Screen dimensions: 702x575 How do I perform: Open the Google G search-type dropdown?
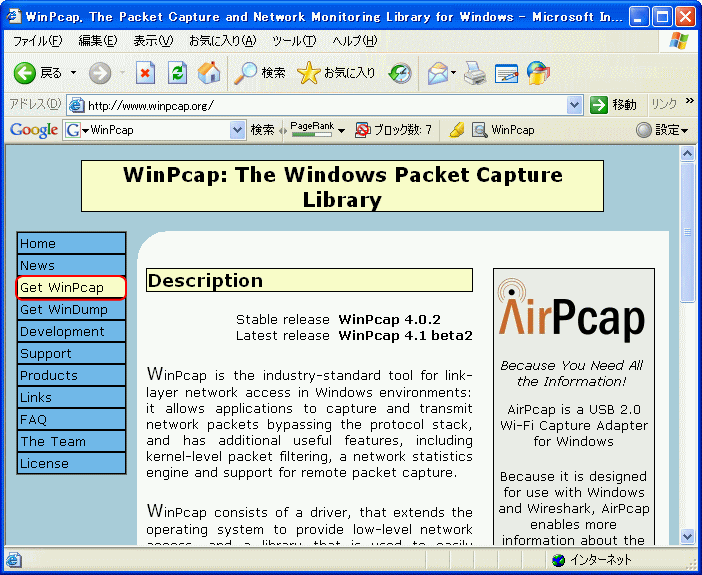pos(77,130)
